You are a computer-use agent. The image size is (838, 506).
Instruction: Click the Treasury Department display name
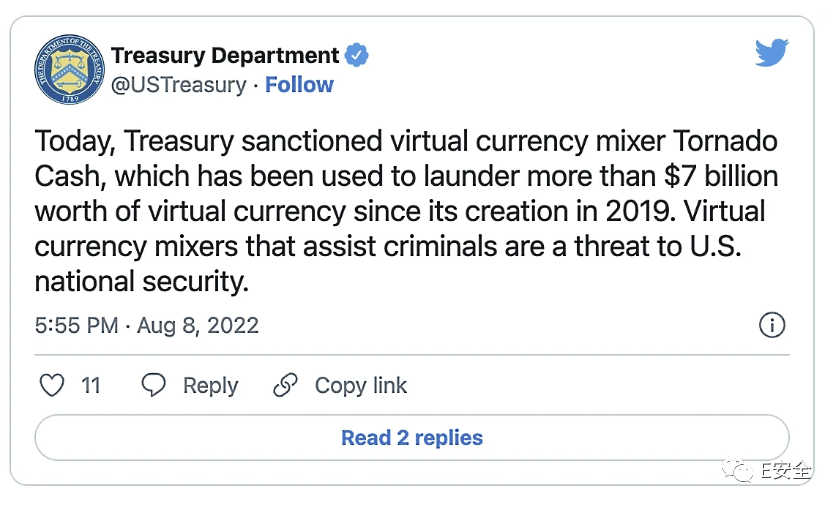tap(224, 56)
